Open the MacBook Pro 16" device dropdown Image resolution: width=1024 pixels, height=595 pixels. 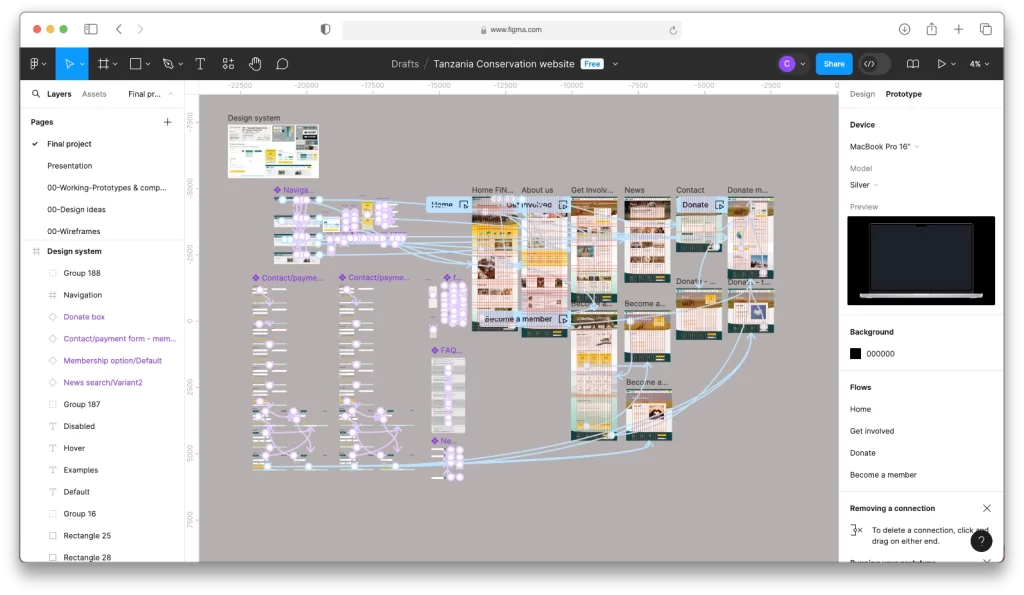[884, 147]
